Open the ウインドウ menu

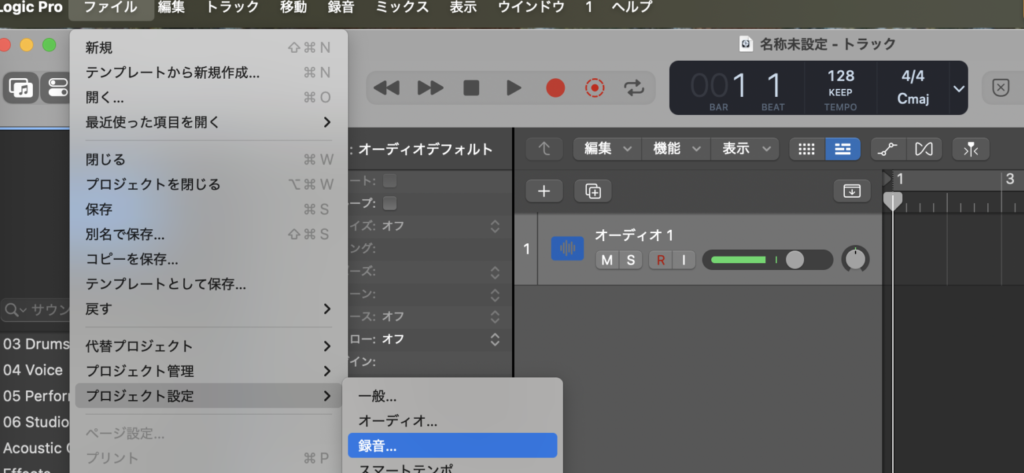531,8
